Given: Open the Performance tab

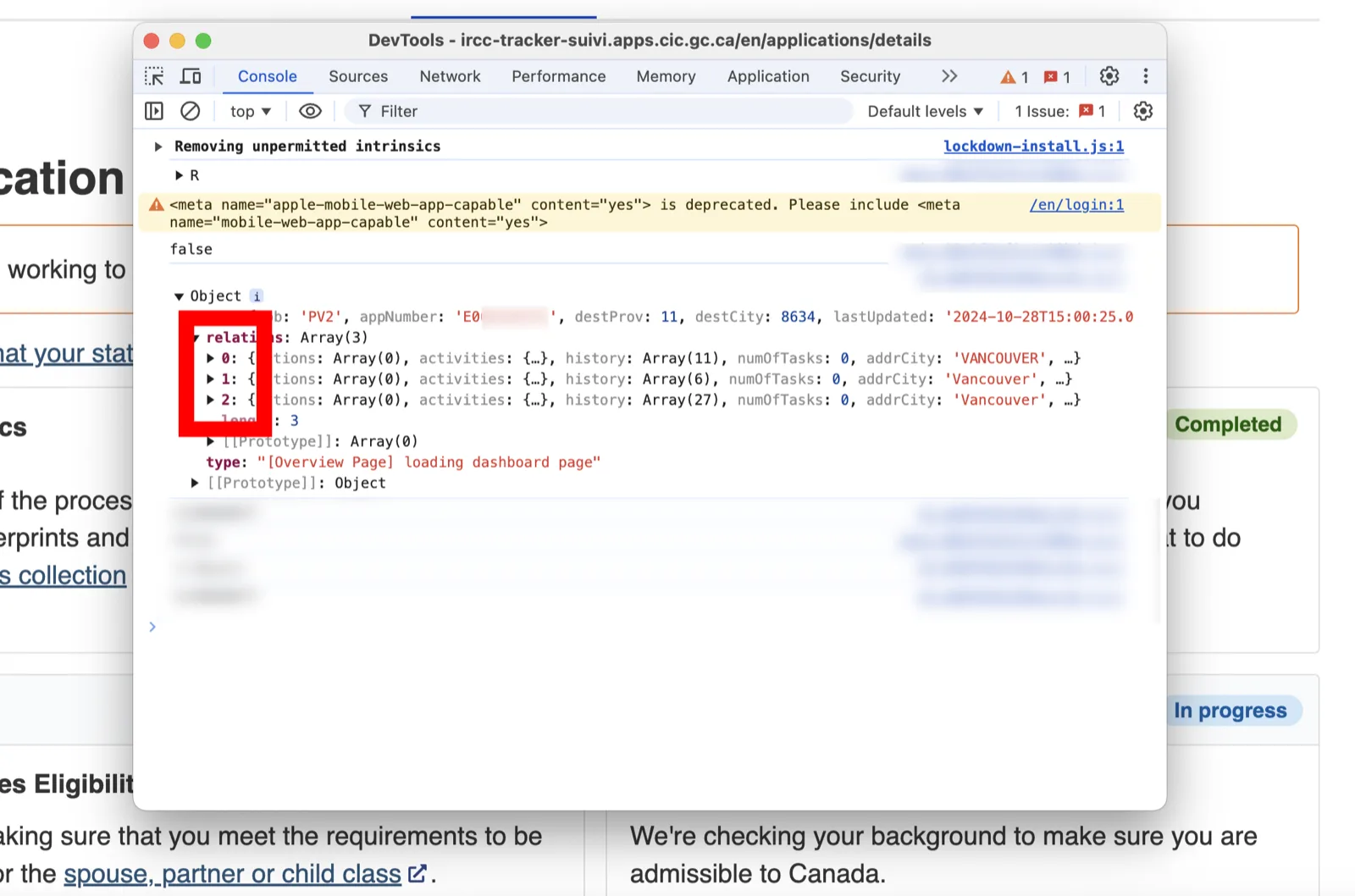Looking at the screenshot, I should [559, 76].
